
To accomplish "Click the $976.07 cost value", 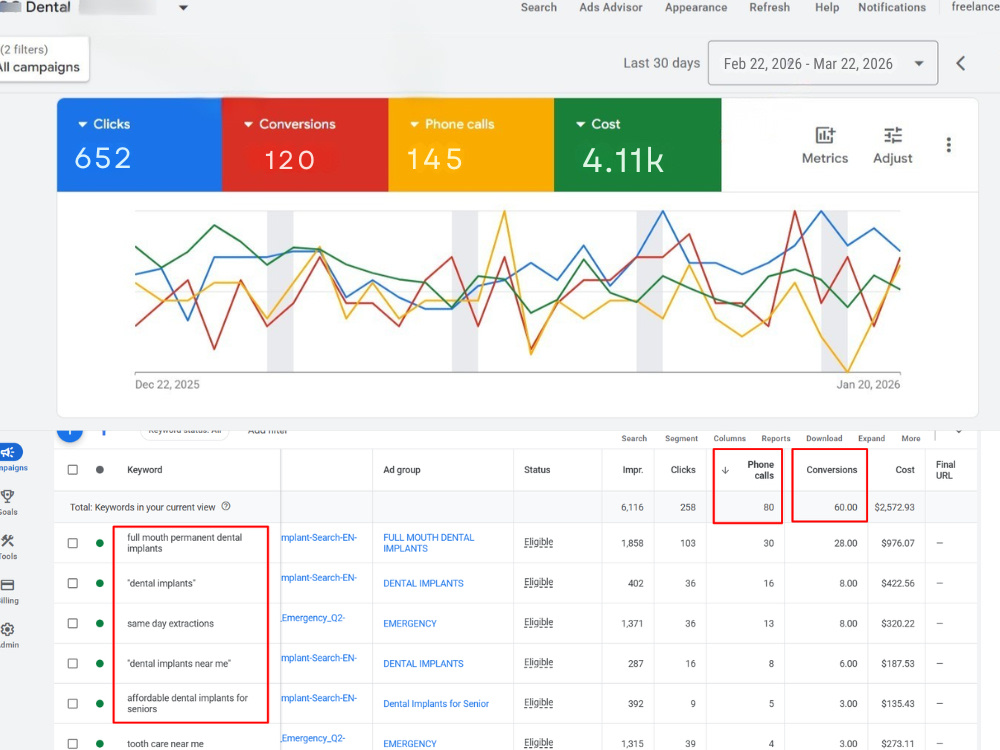I will click(897, 543).
